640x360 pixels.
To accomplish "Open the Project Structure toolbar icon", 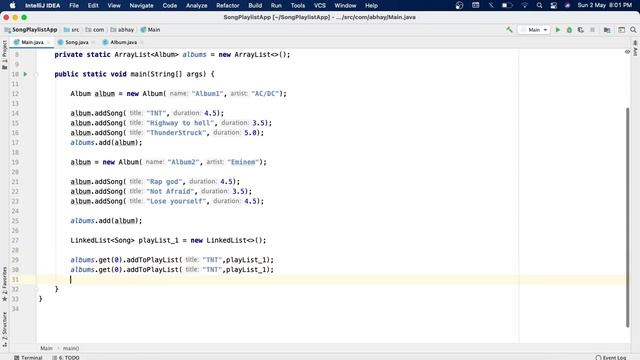I will point(607,30).
